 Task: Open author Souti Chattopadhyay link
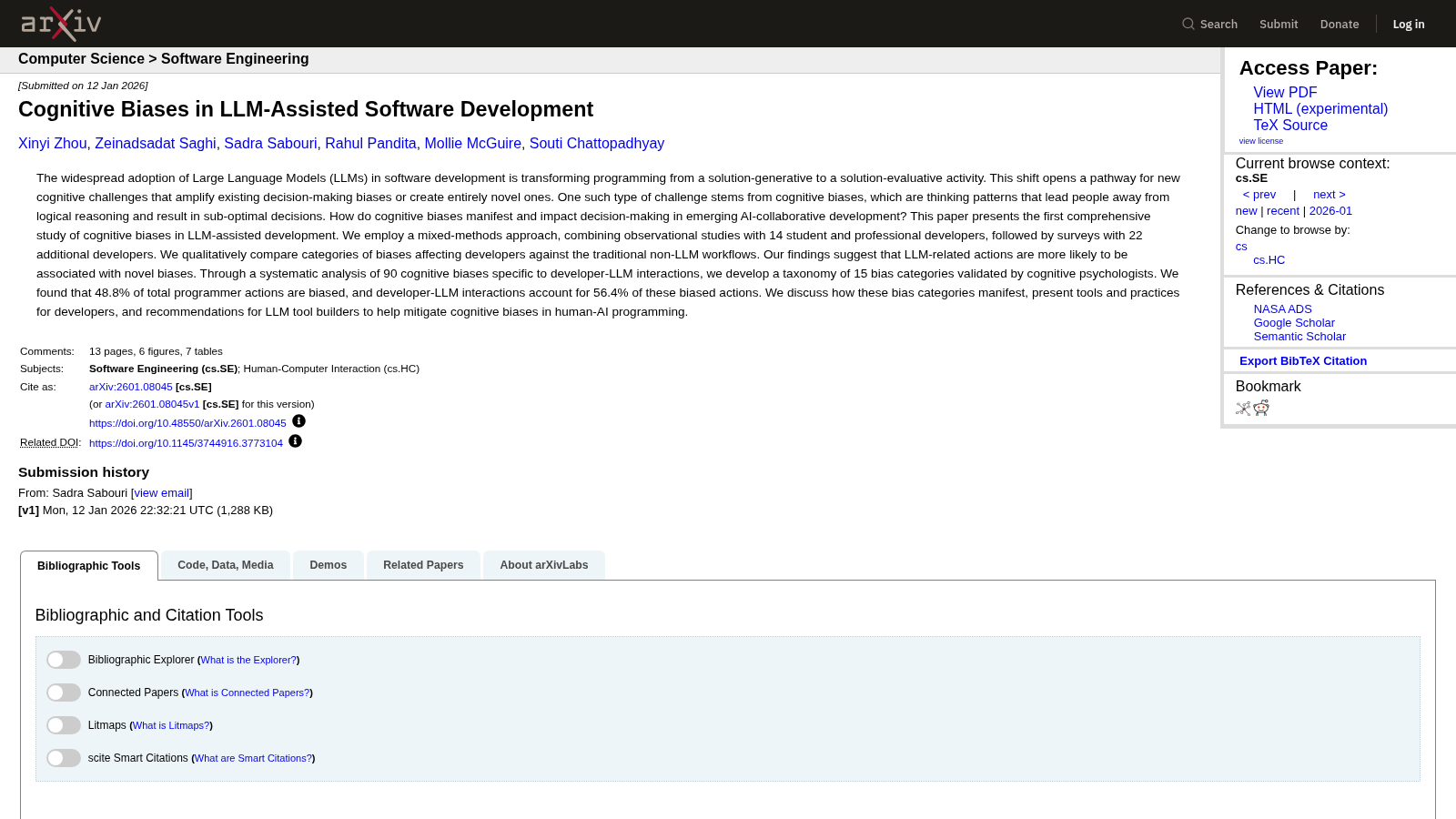pyautogui.click(x=597, y=144)
